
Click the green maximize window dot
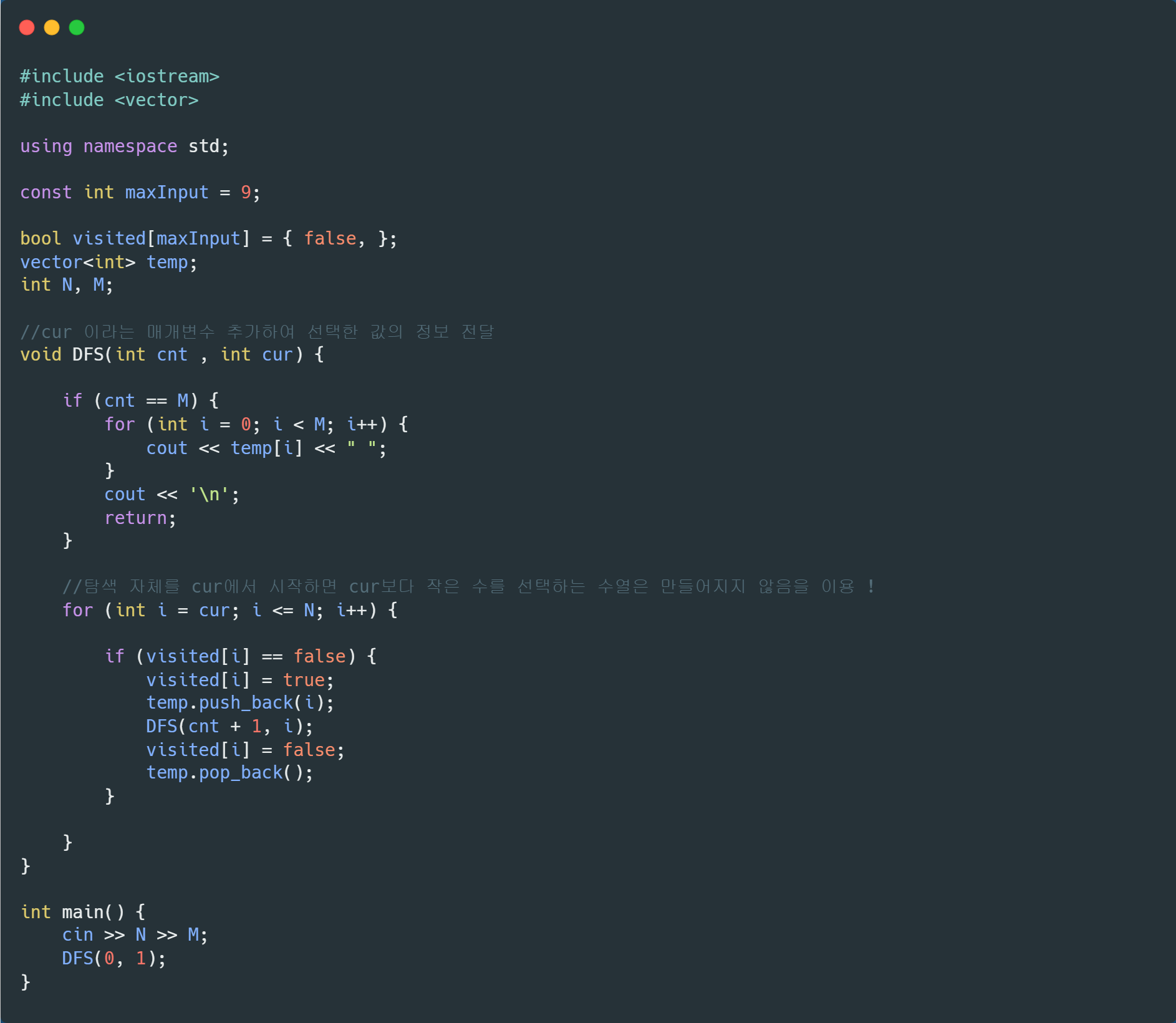pos(77,27)
